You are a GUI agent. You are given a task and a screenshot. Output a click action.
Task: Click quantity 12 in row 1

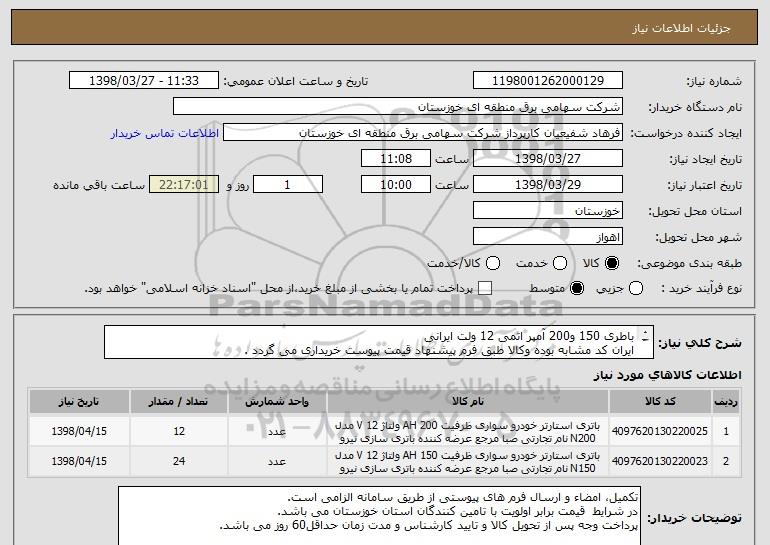coord(179,431)
